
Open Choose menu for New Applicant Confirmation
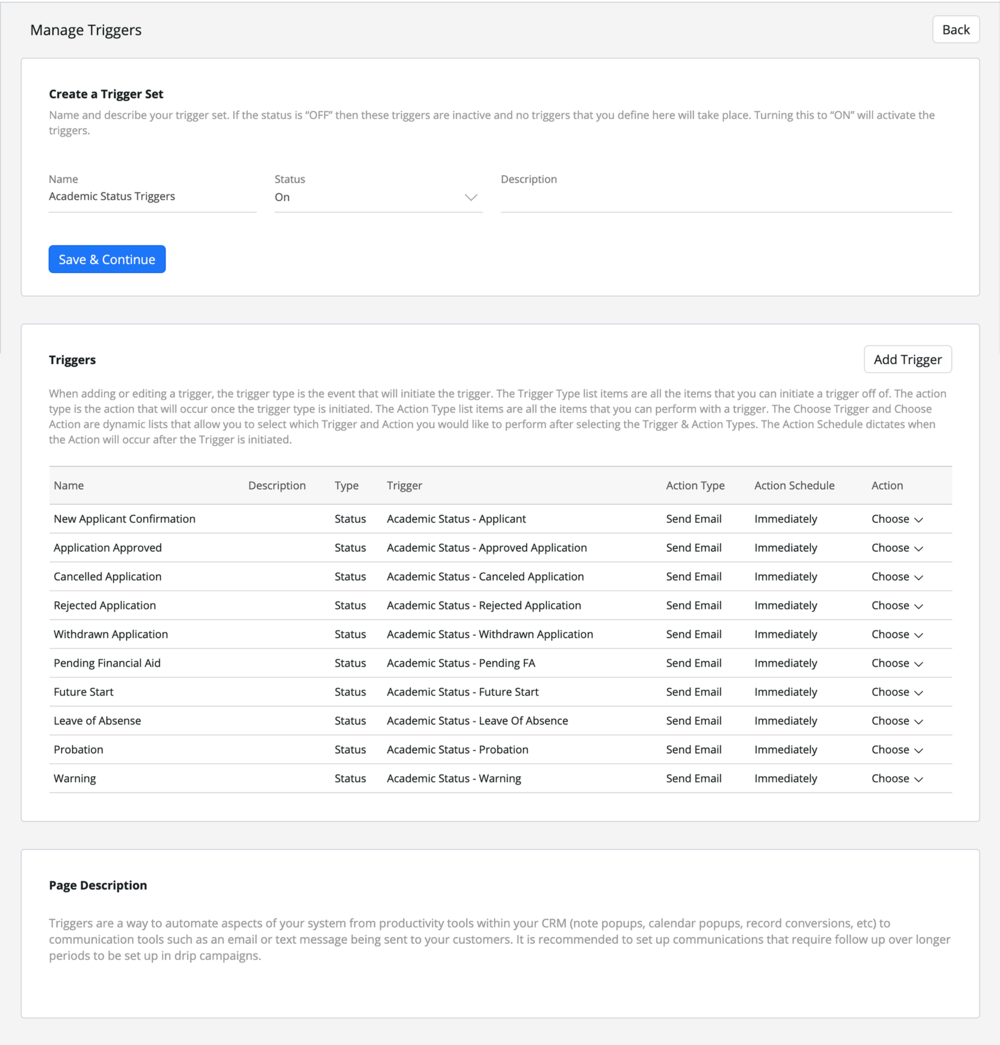point(897,519)
